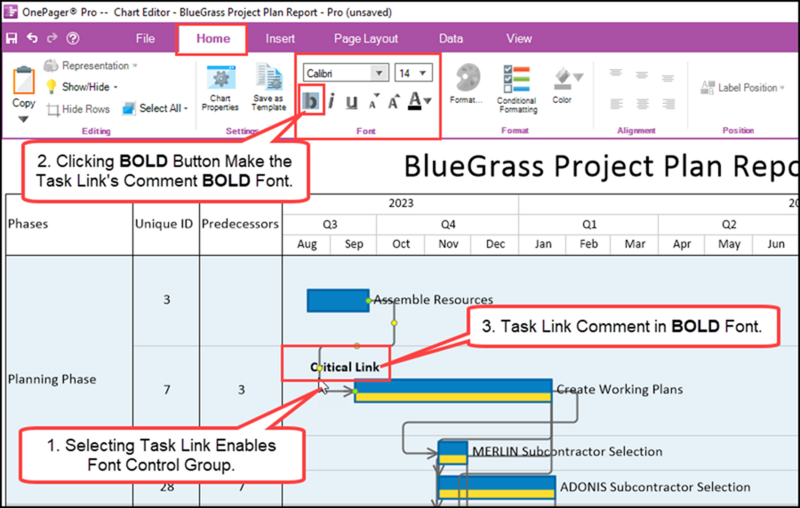
Task: Open the Representation dropdown
Action: [x=91, y=66]
